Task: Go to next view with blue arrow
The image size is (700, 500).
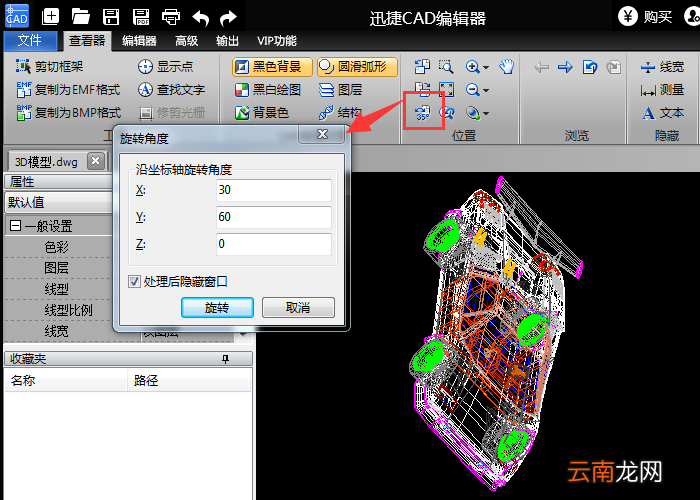Action: [565, 67]
